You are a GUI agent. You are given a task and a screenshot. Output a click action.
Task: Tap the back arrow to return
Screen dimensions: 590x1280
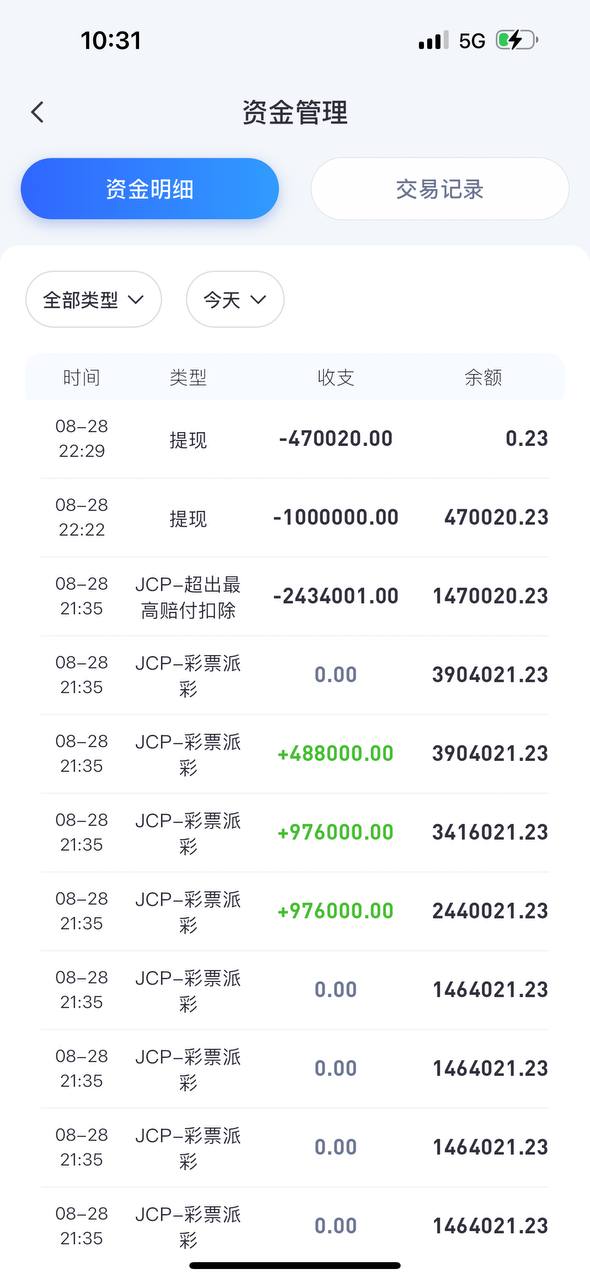click(x=37, y=112)
